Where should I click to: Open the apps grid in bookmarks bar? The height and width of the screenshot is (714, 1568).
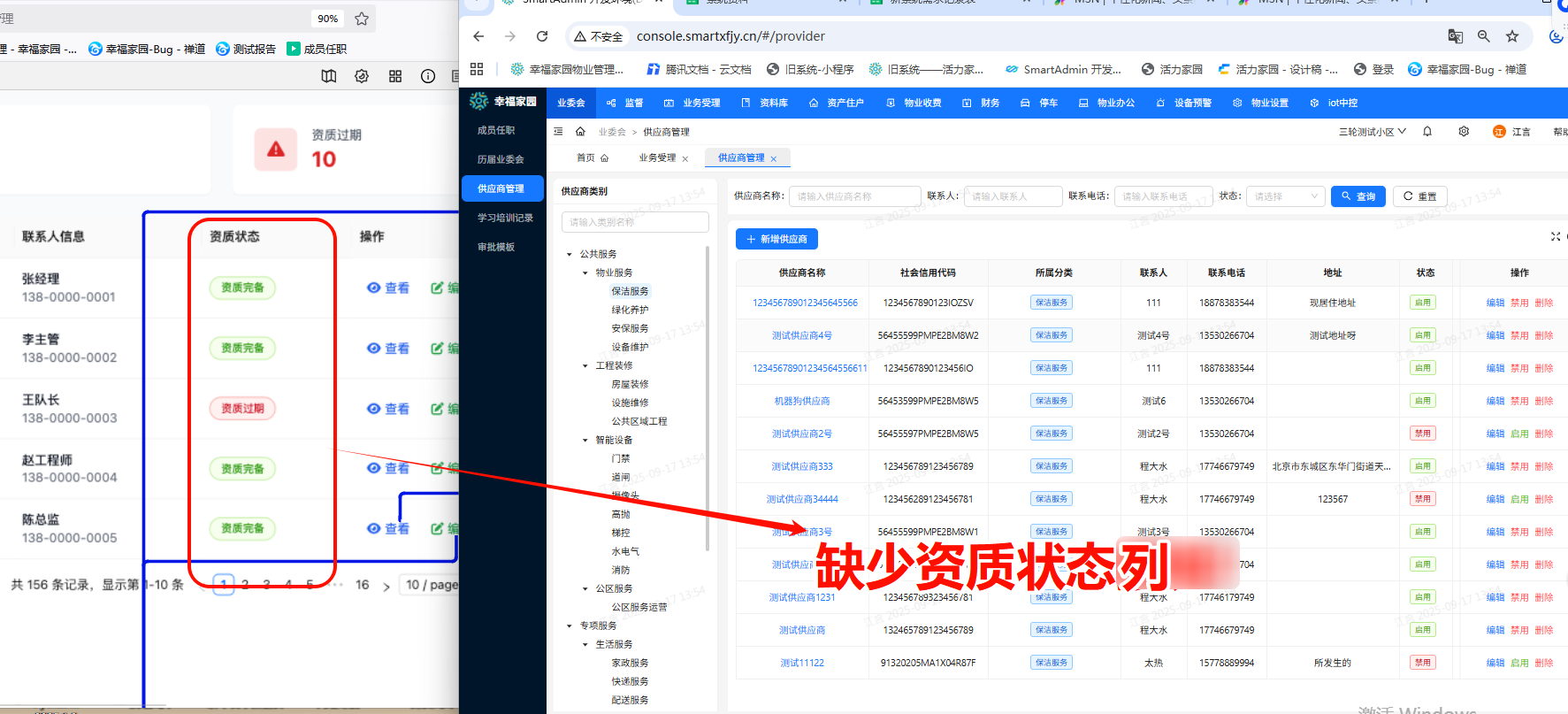point(477,69)
